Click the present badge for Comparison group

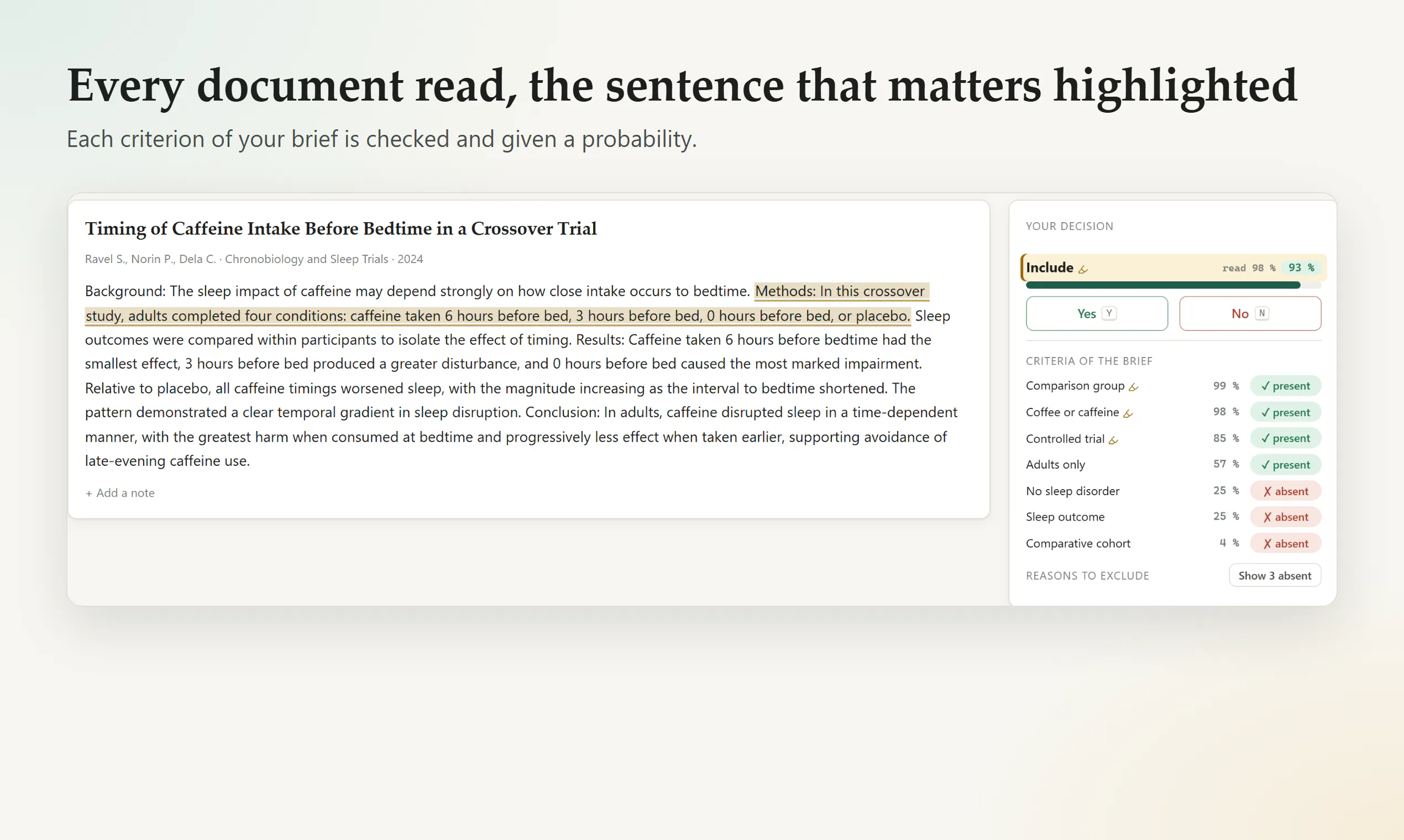[x=1285, y=386]
